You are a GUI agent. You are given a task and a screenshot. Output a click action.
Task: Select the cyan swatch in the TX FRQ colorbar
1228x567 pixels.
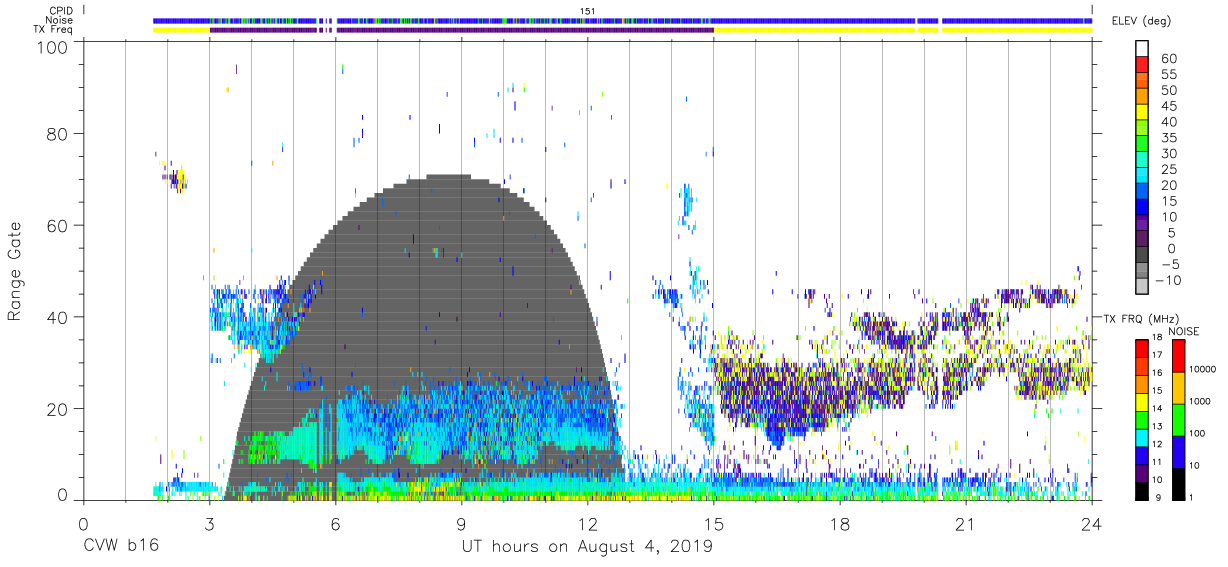(x=1141, y=438)
